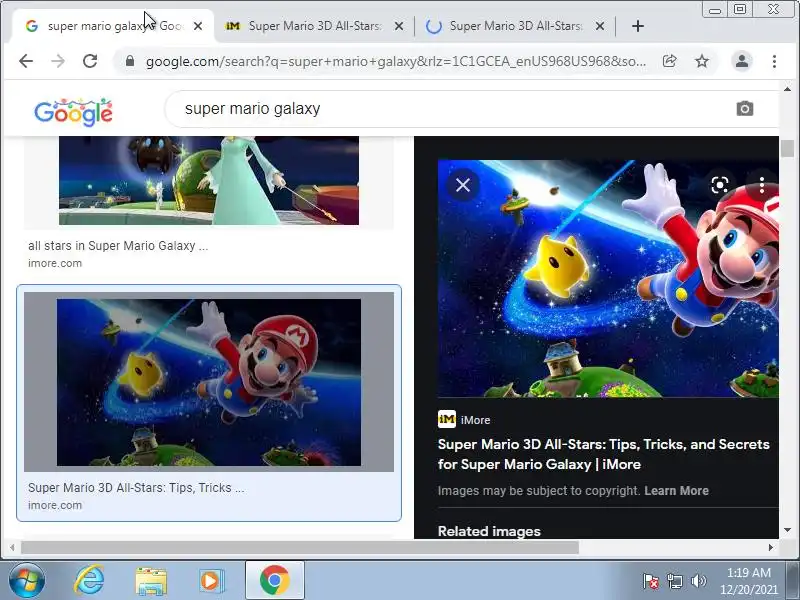Viewport: 800px width, 600px height.
Task: Open the preview title 'Super Mario 3D All-Stars: Tips, Tricks, and Secrets'
Action: (x=604, y=454)
